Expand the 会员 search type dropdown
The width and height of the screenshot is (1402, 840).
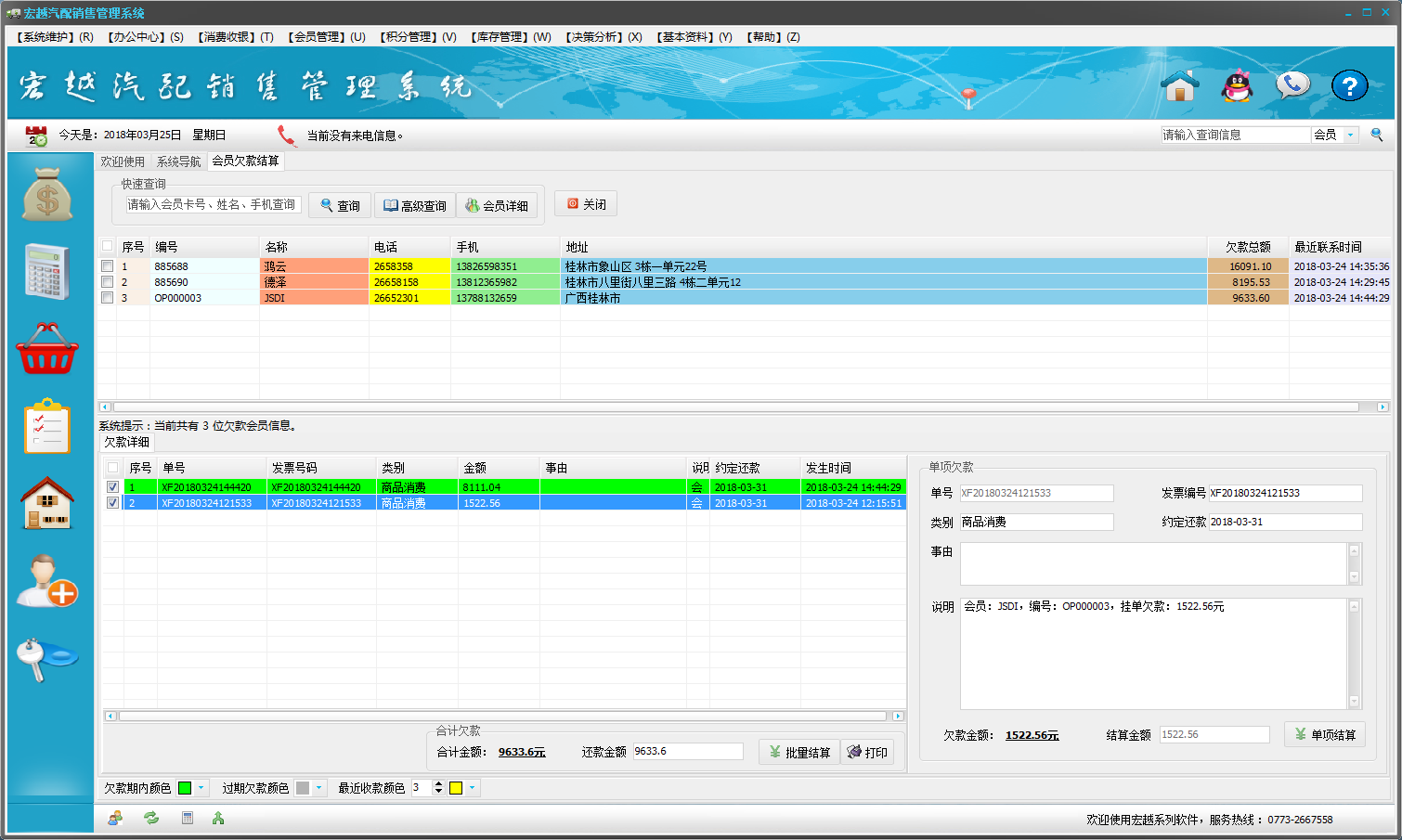1350,135
